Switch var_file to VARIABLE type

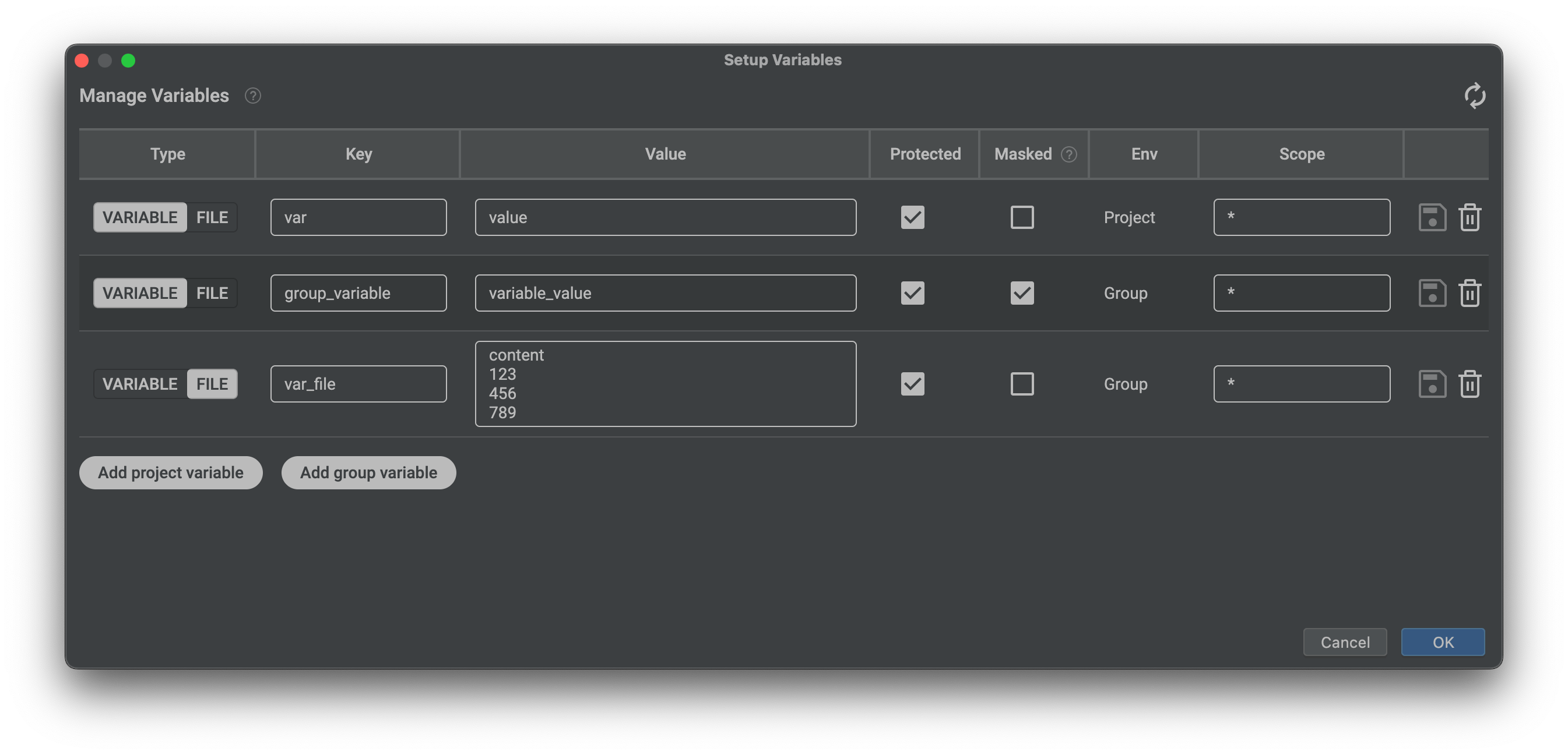click(139, 384)
